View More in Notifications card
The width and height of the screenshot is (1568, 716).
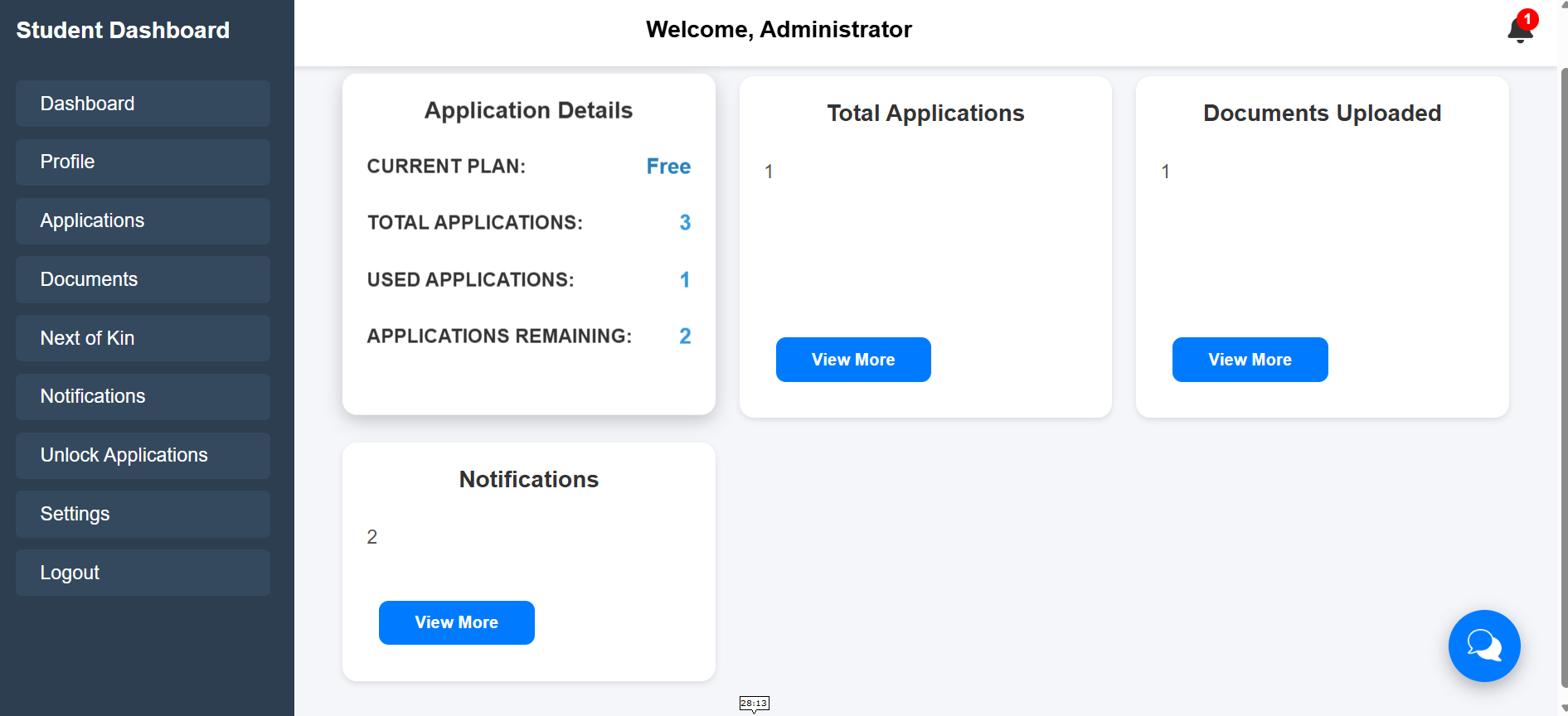(456, 622)
